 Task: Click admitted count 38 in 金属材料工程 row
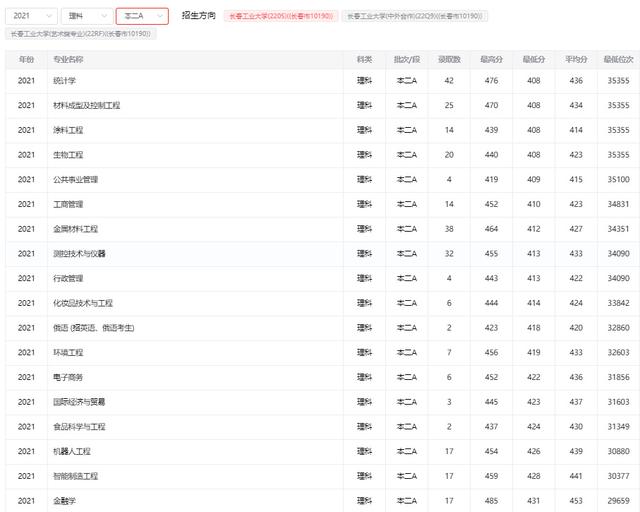tap(449, 229)
